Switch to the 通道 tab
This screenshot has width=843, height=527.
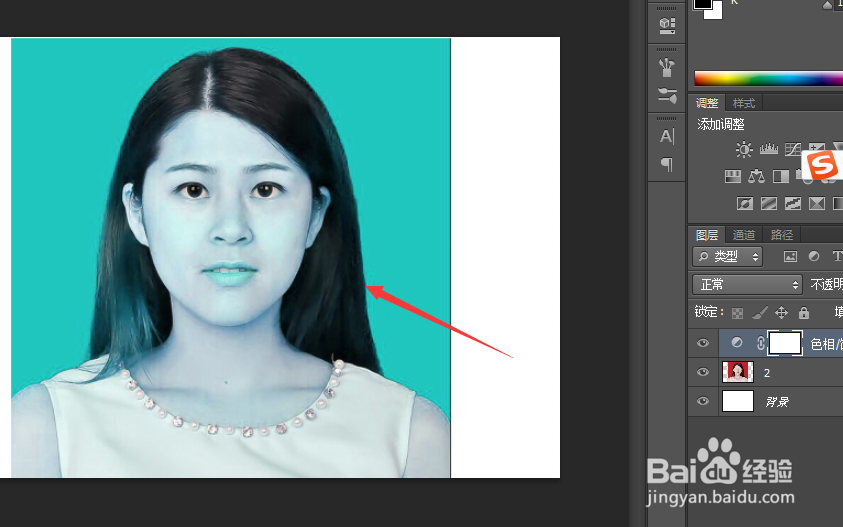click(x=744, y=235)
